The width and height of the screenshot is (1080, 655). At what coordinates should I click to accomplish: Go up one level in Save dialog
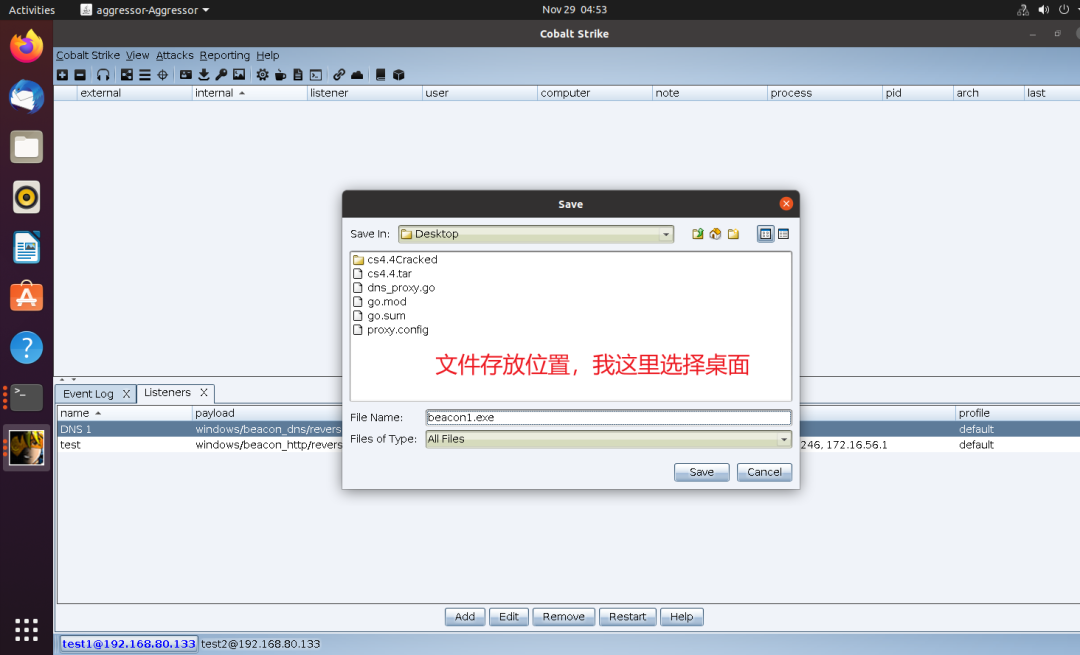(698, 234)
